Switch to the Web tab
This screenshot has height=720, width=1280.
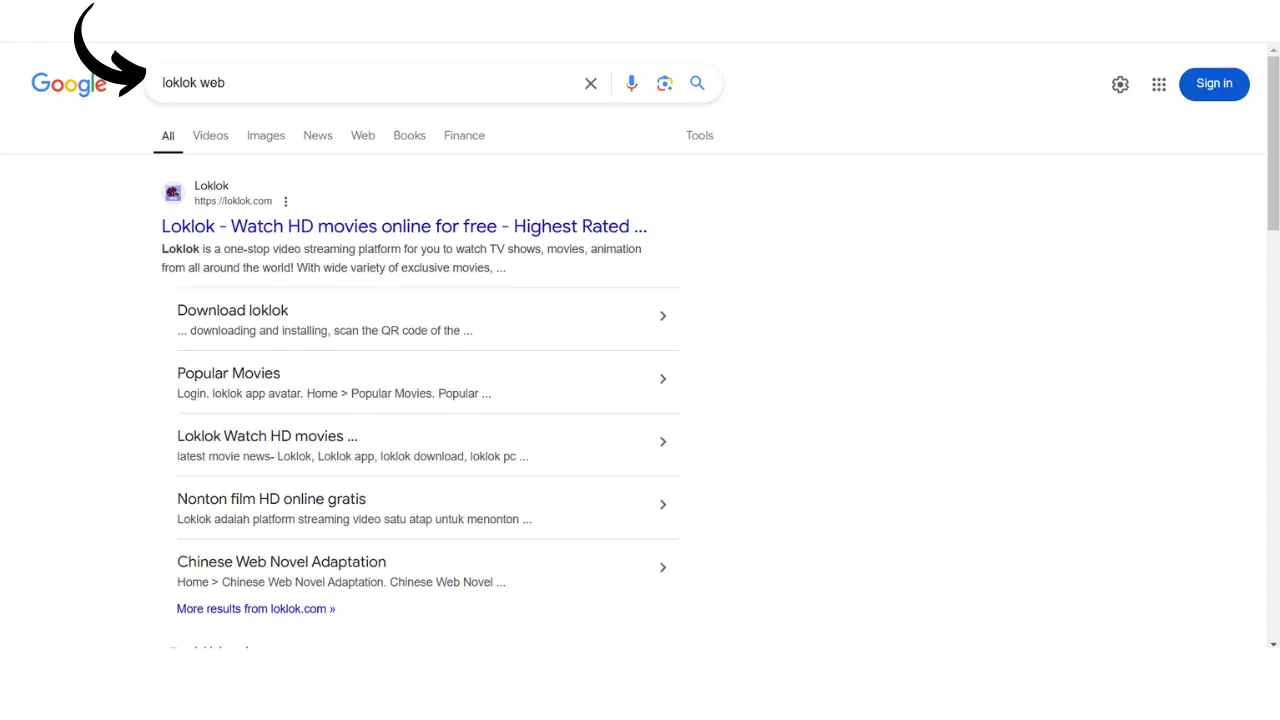point(363,136)
